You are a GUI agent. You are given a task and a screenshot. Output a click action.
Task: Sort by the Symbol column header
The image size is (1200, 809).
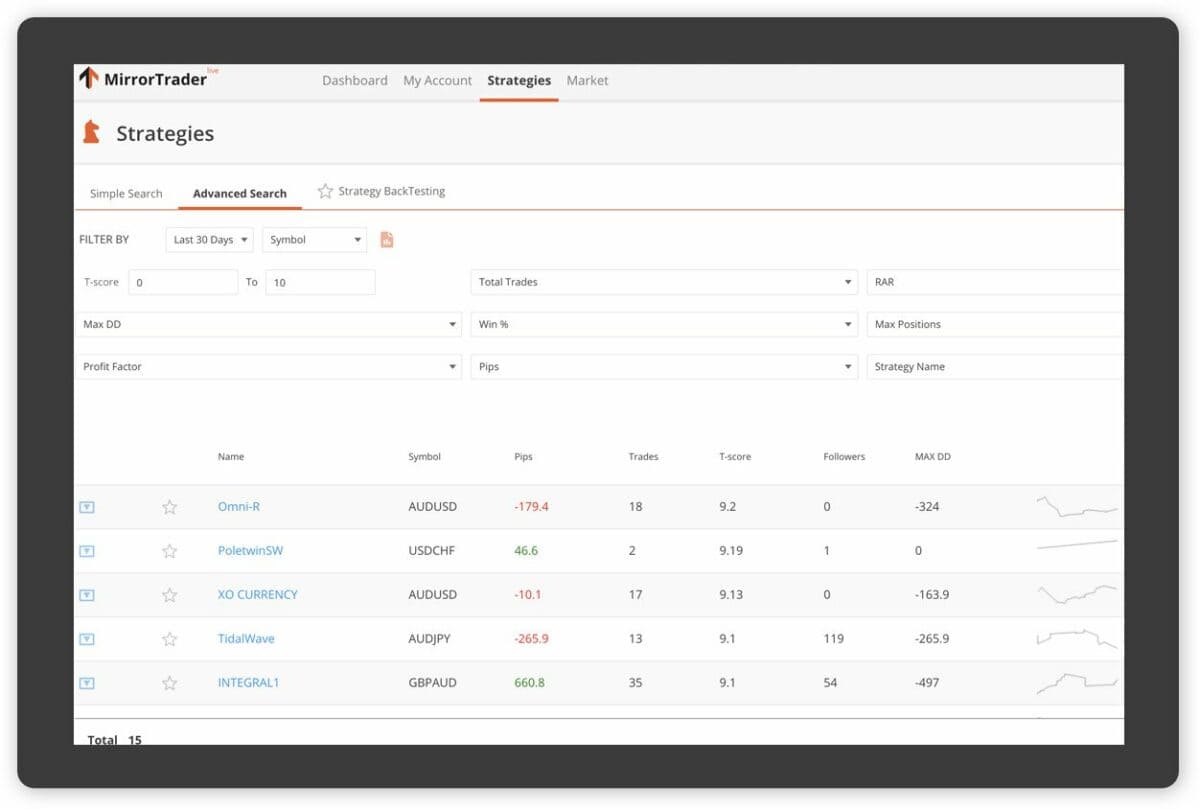click(424, 457)
